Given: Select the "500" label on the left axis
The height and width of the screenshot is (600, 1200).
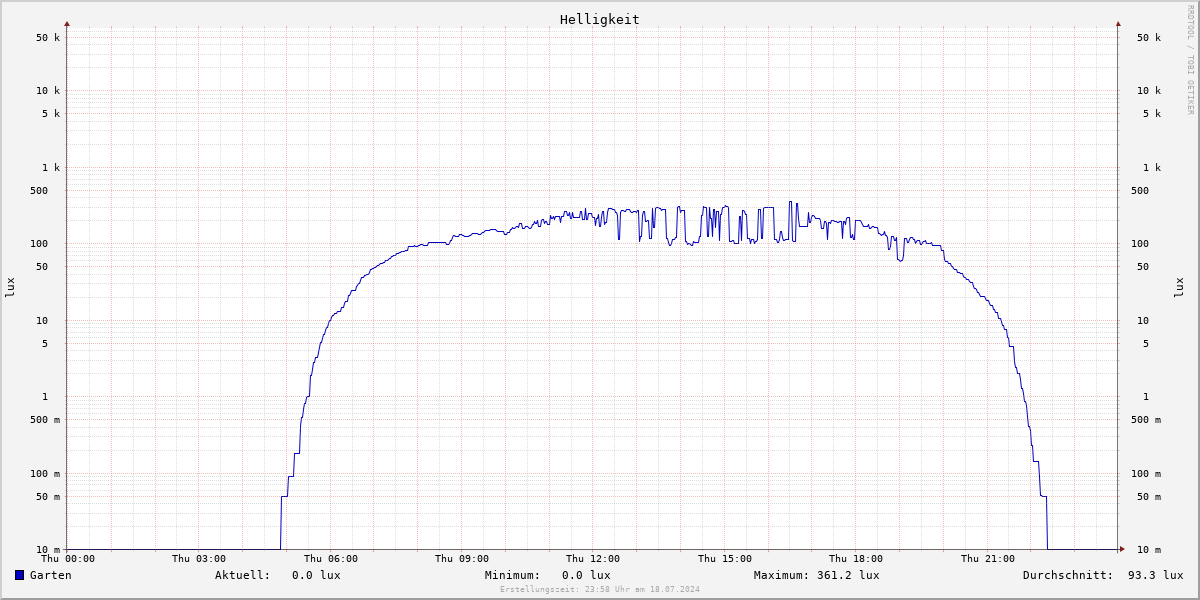Looking at the screenshot, I should pyautogui.click(x=39, y=191).
